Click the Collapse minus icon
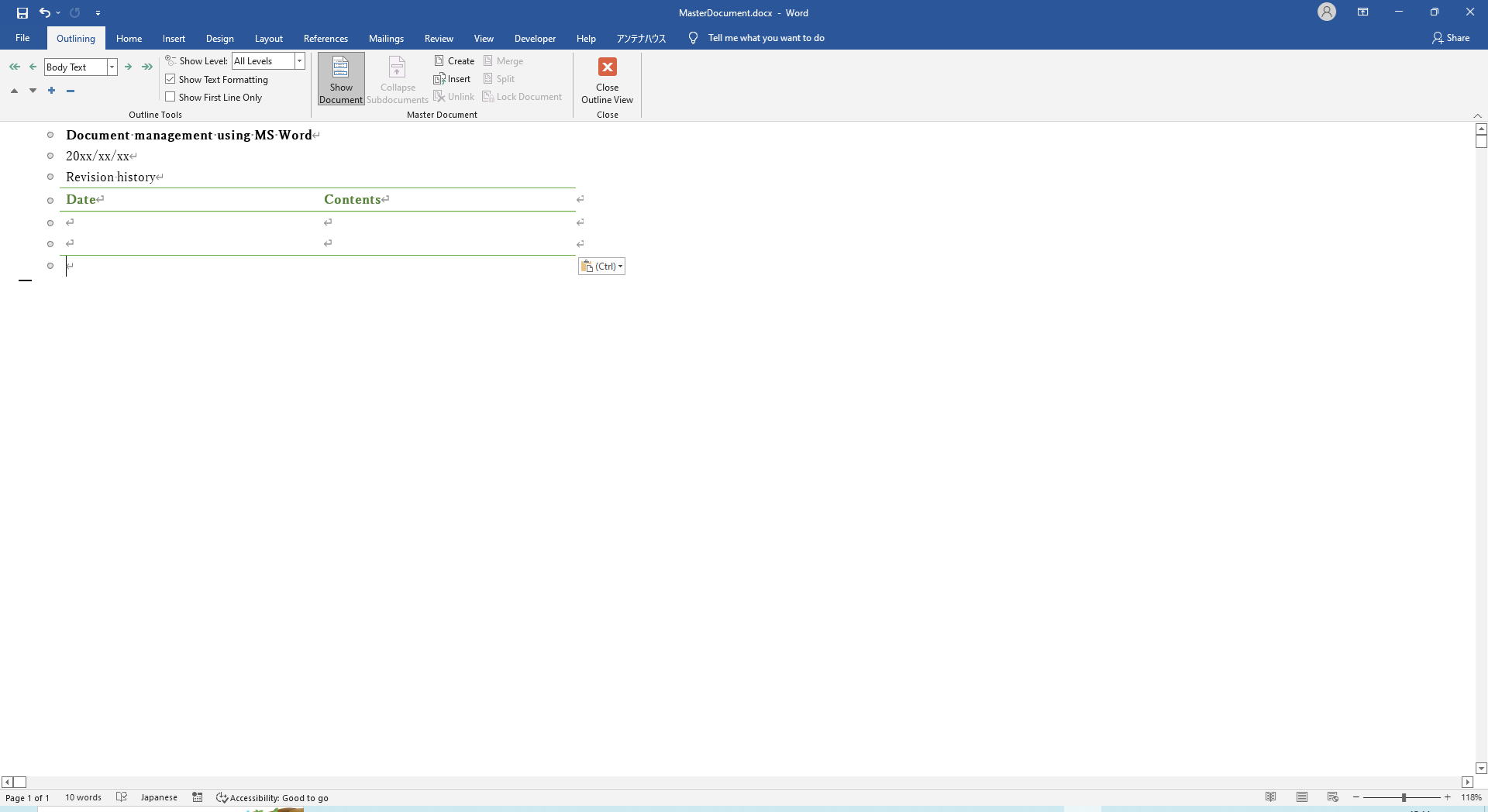 tap(70, 91)
